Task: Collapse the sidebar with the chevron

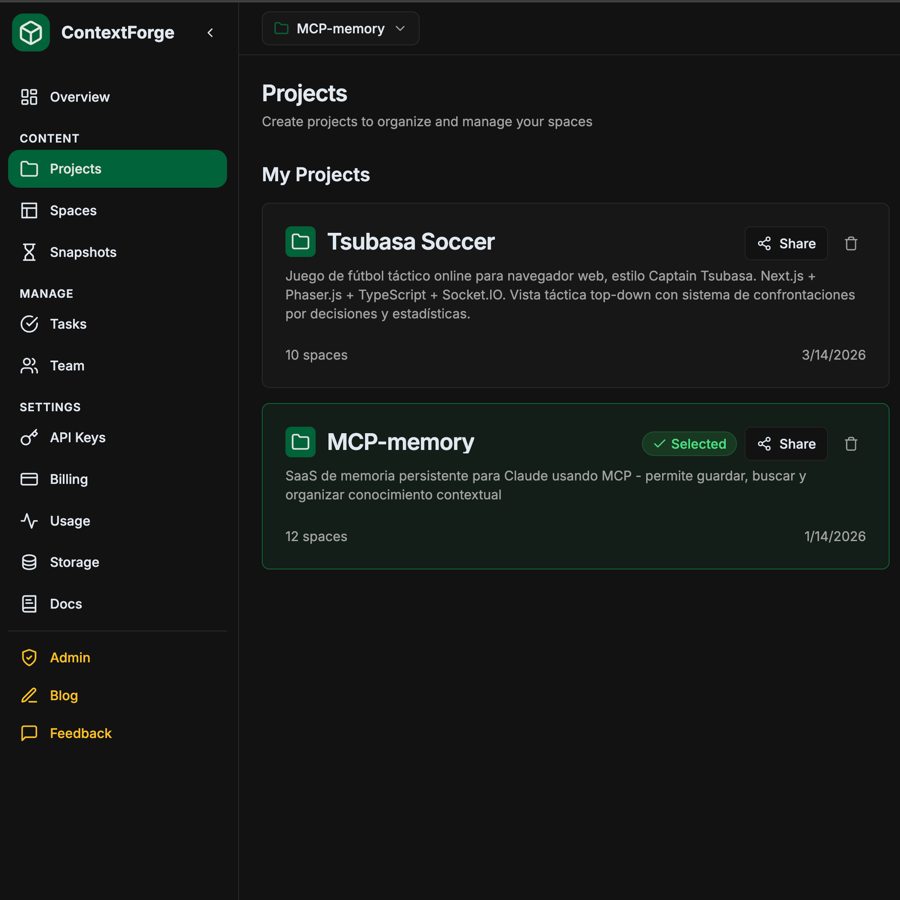Action: [210, 32]
